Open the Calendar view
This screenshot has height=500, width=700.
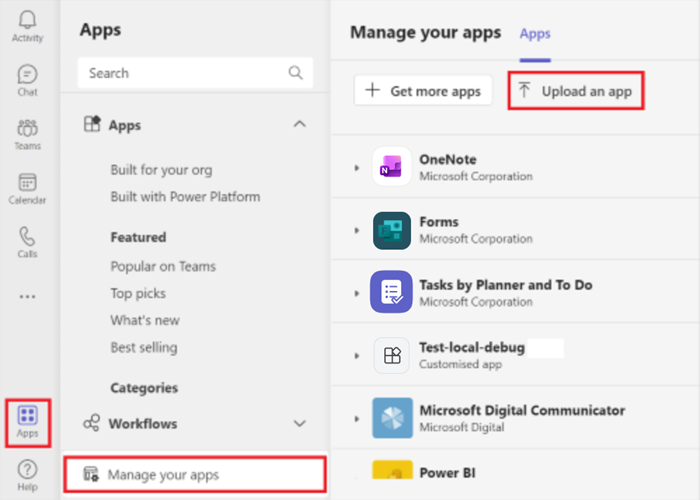coord(27,188)
